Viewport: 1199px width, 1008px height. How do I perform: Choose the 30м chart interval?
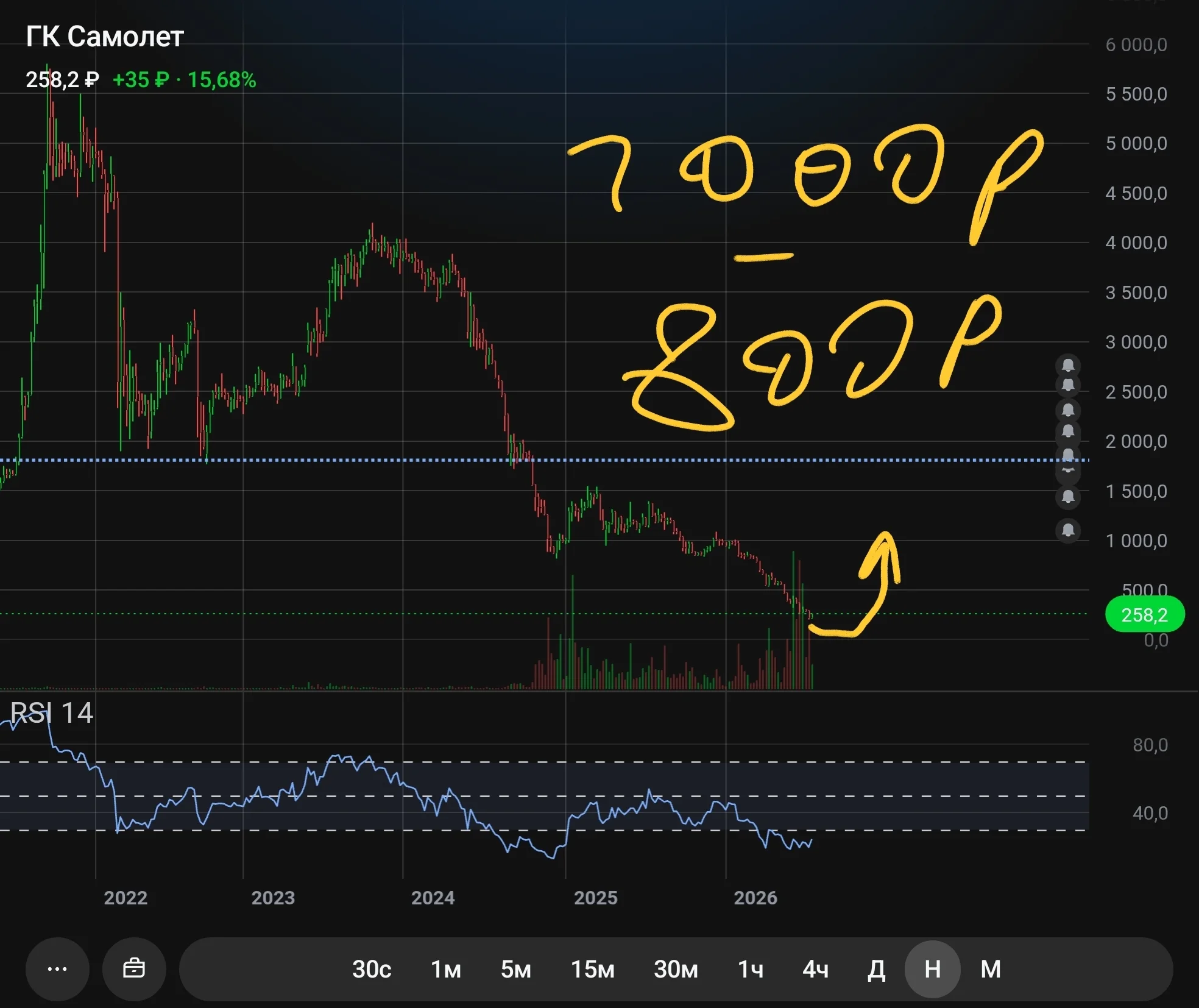tap(676, 969)
